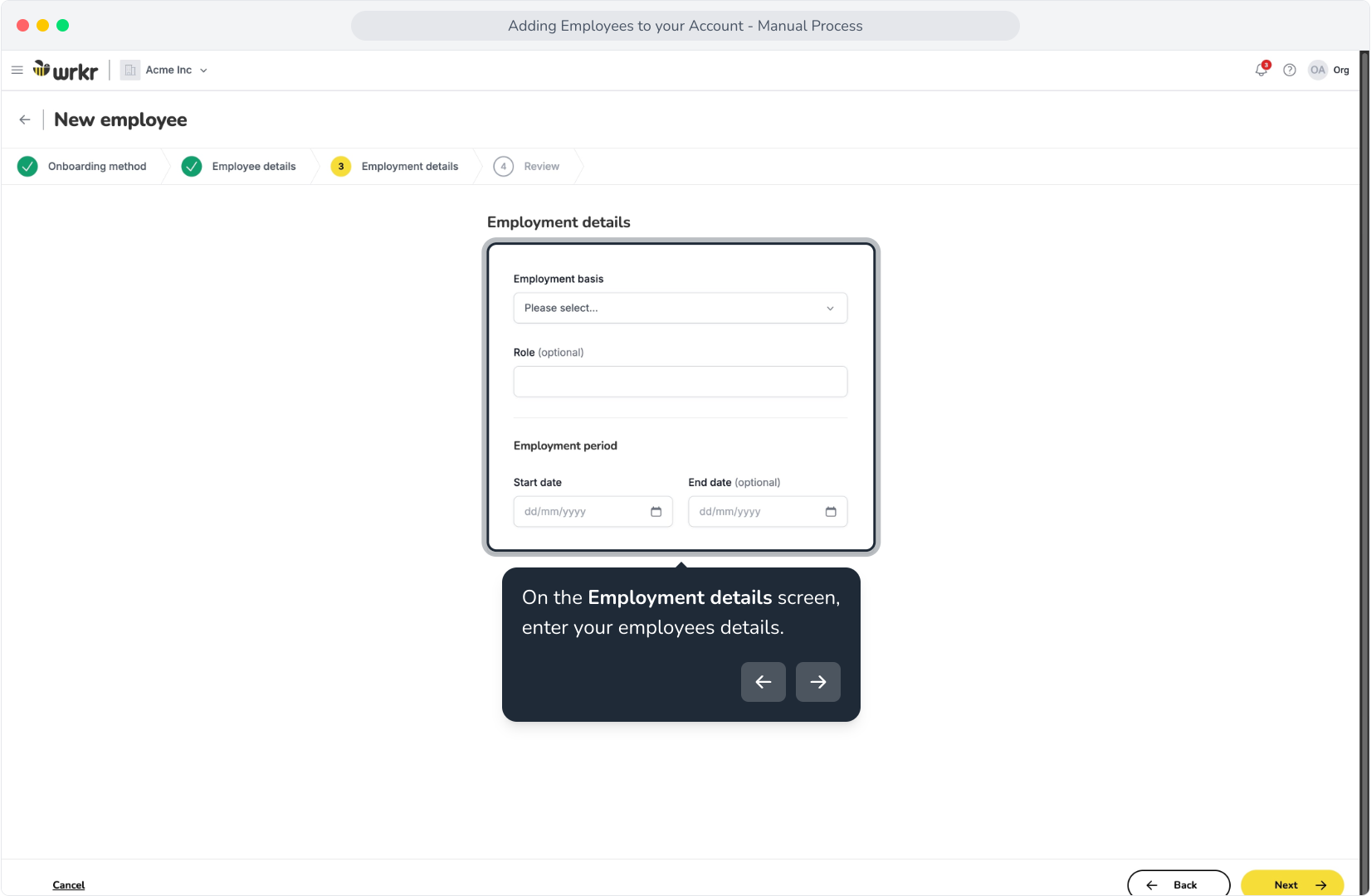Go to previous tooltip step arrow
Image resolution: width=1371 pixels, height=896 pixels.
(764, 682)
